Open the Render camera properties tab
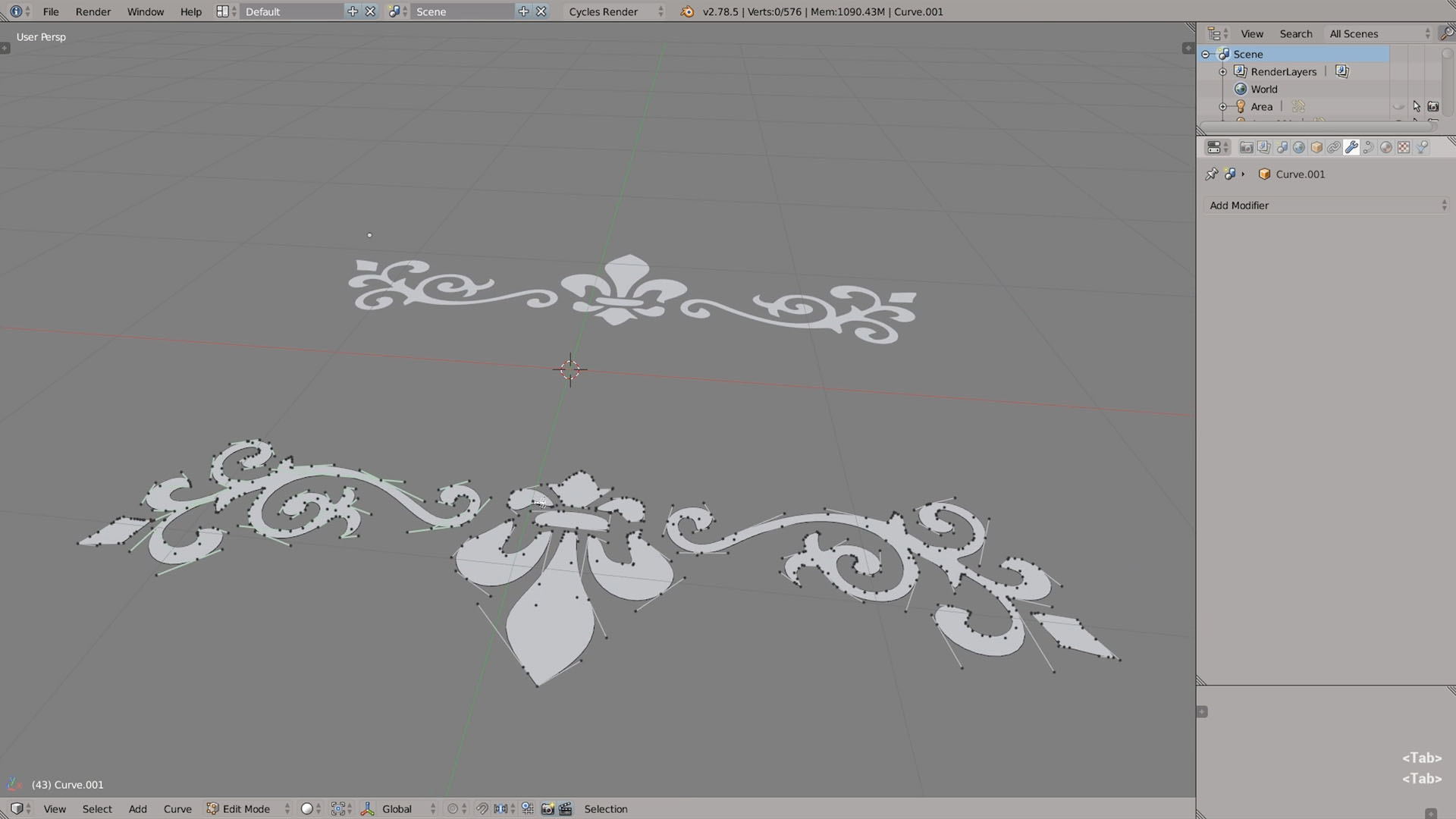Viewport: 1456px width, 819px height. click(x=1246, y=148)
